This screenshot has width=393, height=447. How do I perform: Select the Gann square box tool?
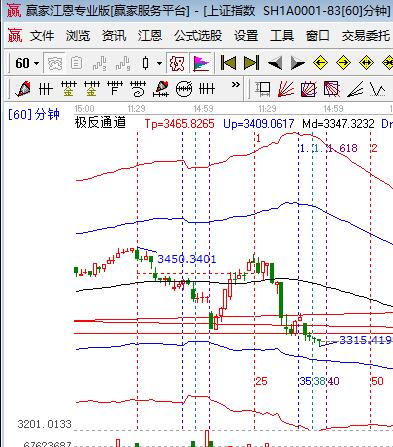pyautogui.click(x=309, y=89)
